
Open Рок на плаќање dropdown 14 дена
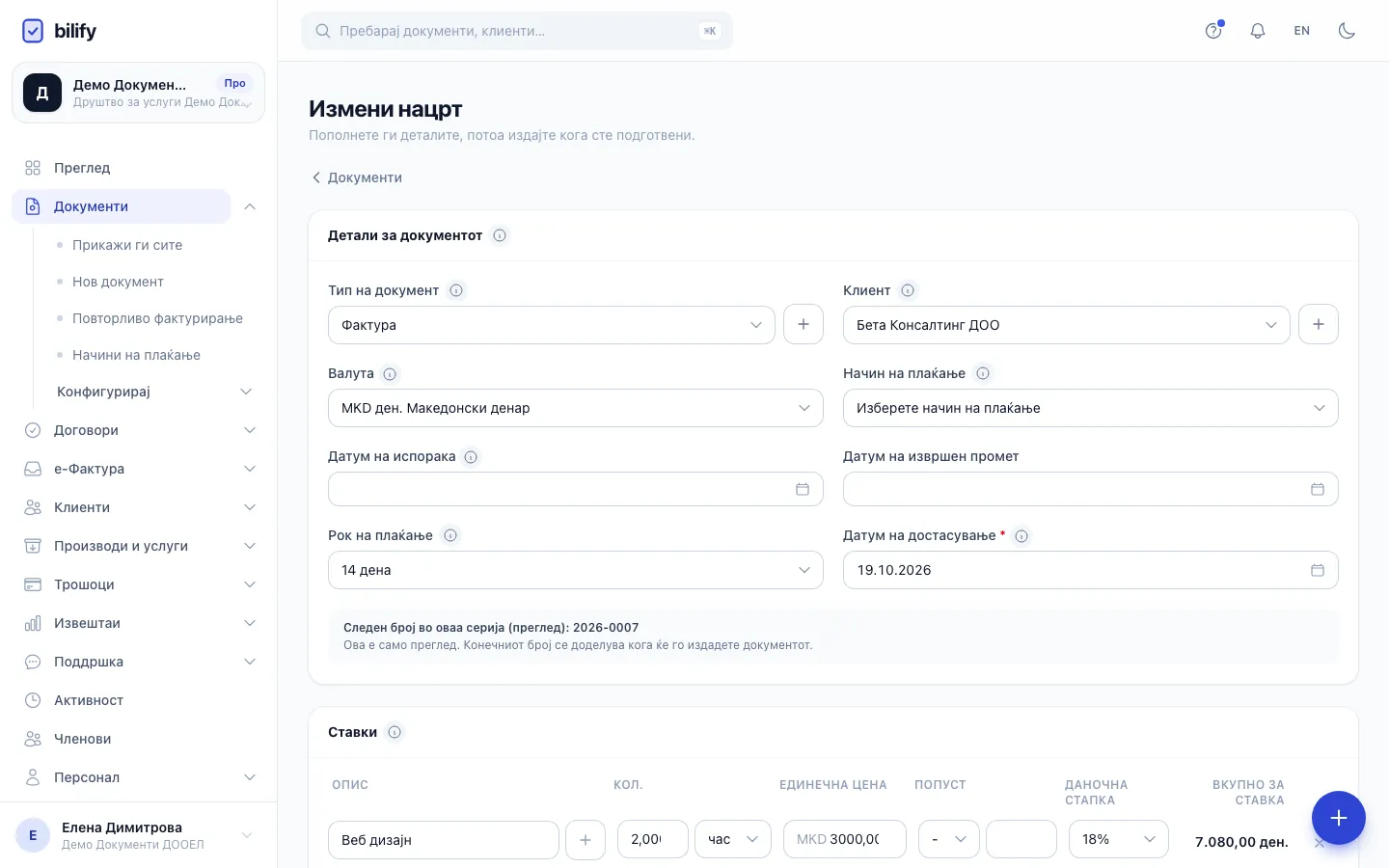(x=576, y=570)
